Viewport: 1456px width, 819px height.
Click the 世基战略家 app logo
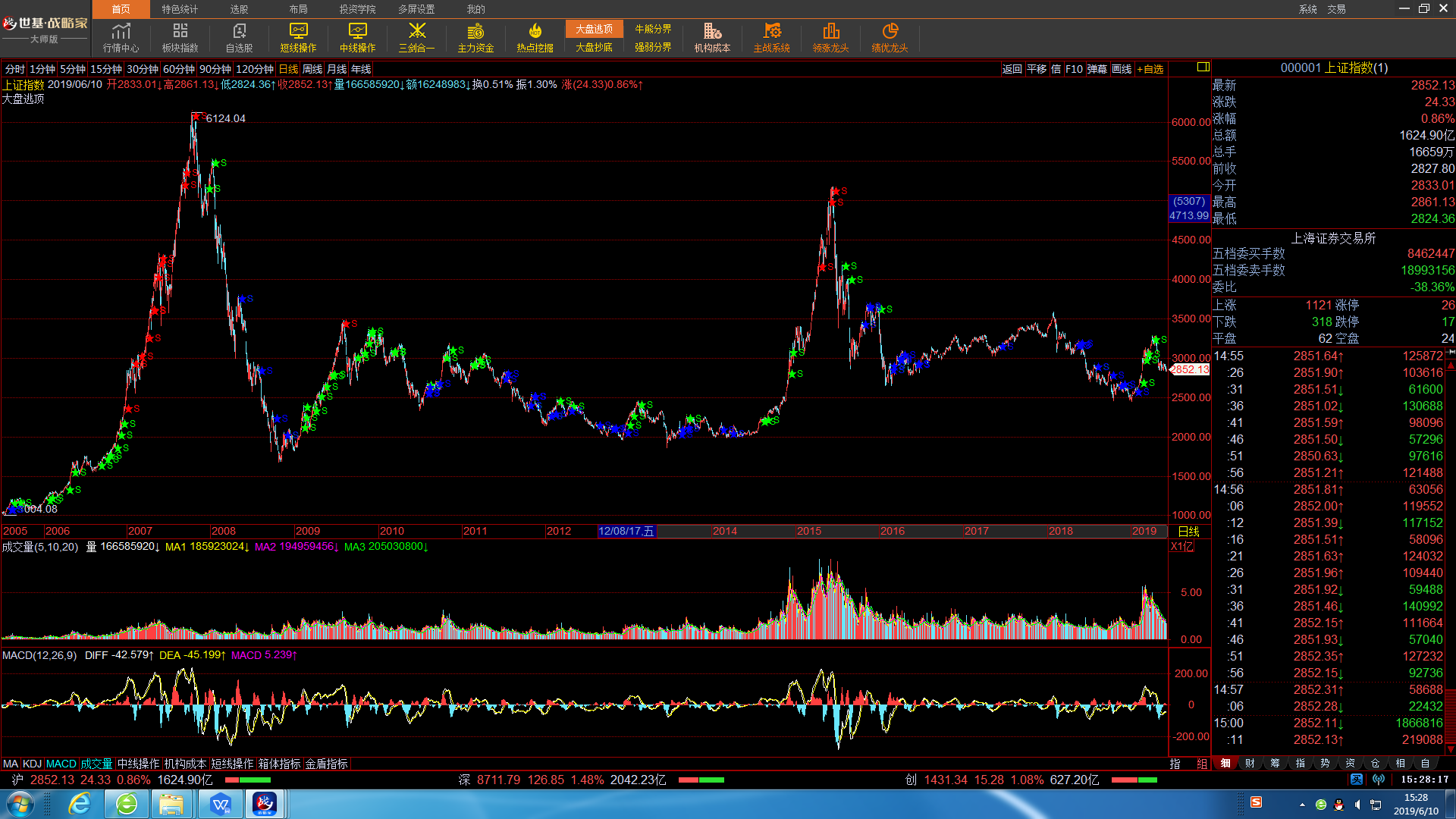click(x=45, y=29)
